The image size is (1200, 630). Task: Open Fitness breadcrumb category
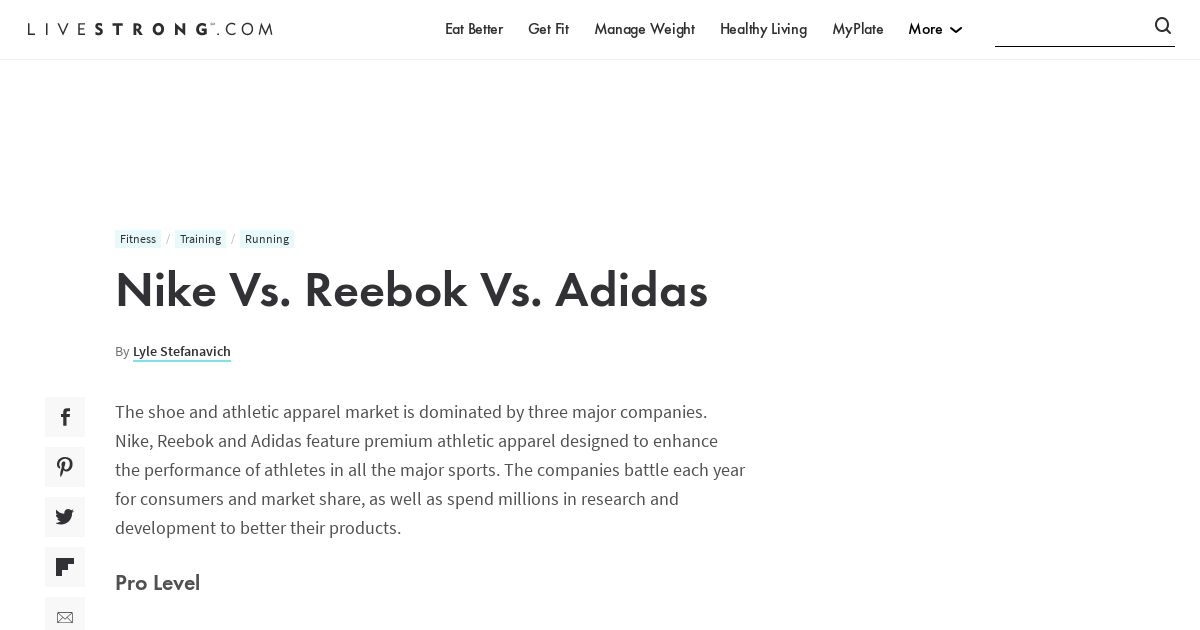[x=138, y=239]
